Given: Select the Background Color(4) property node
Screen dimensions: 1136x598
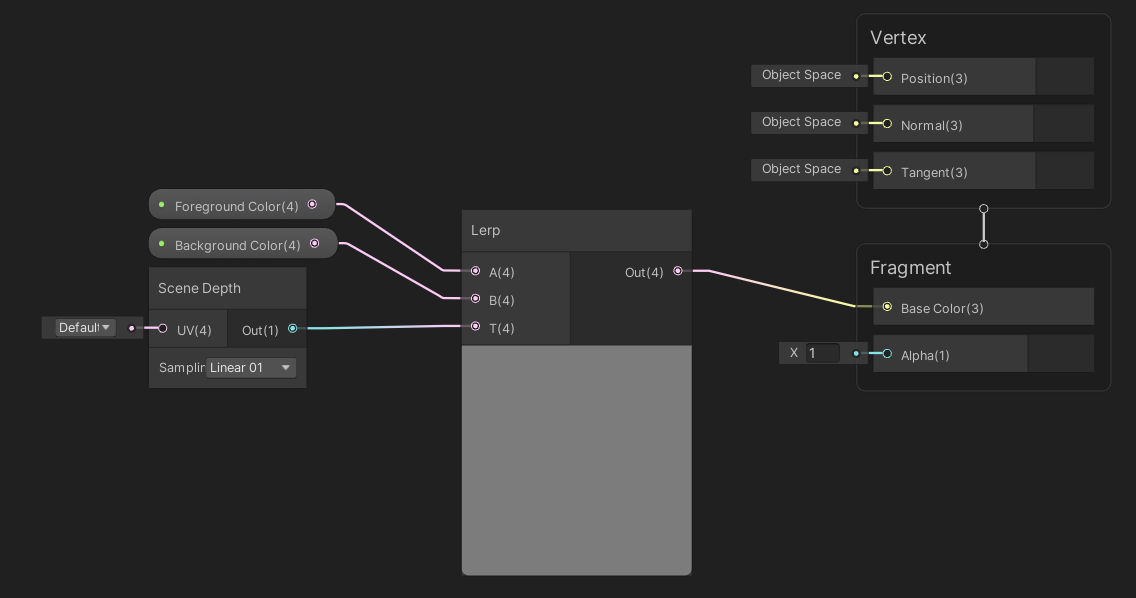Looking at the screenshot, I should coord(240,244).
